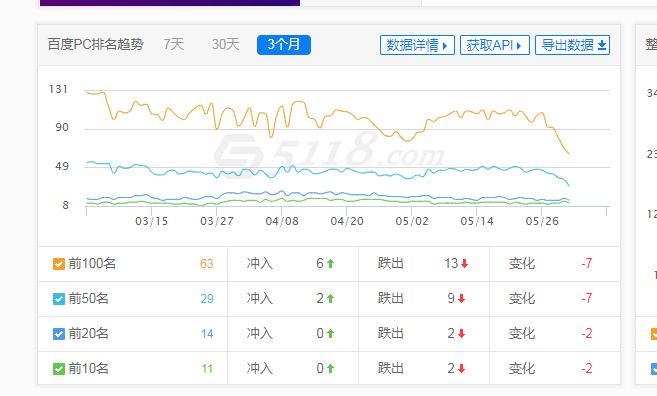This screenshot has height=396, width=657.
Task: Click the download icon in 导出数据
Action: click(602, 45)
